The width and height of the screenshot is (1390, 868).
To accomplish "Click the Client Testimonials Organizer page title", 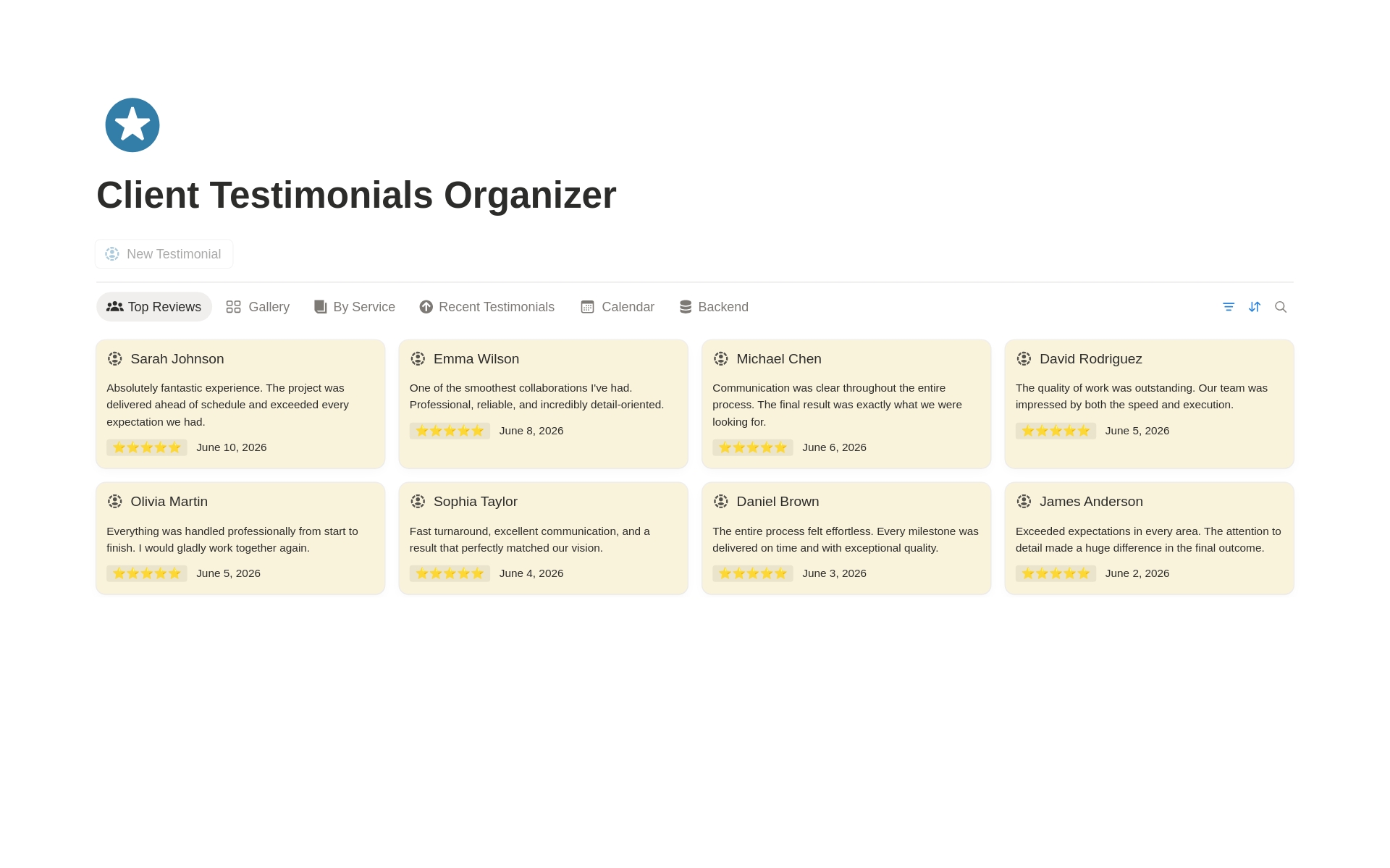I will point(356,195).
